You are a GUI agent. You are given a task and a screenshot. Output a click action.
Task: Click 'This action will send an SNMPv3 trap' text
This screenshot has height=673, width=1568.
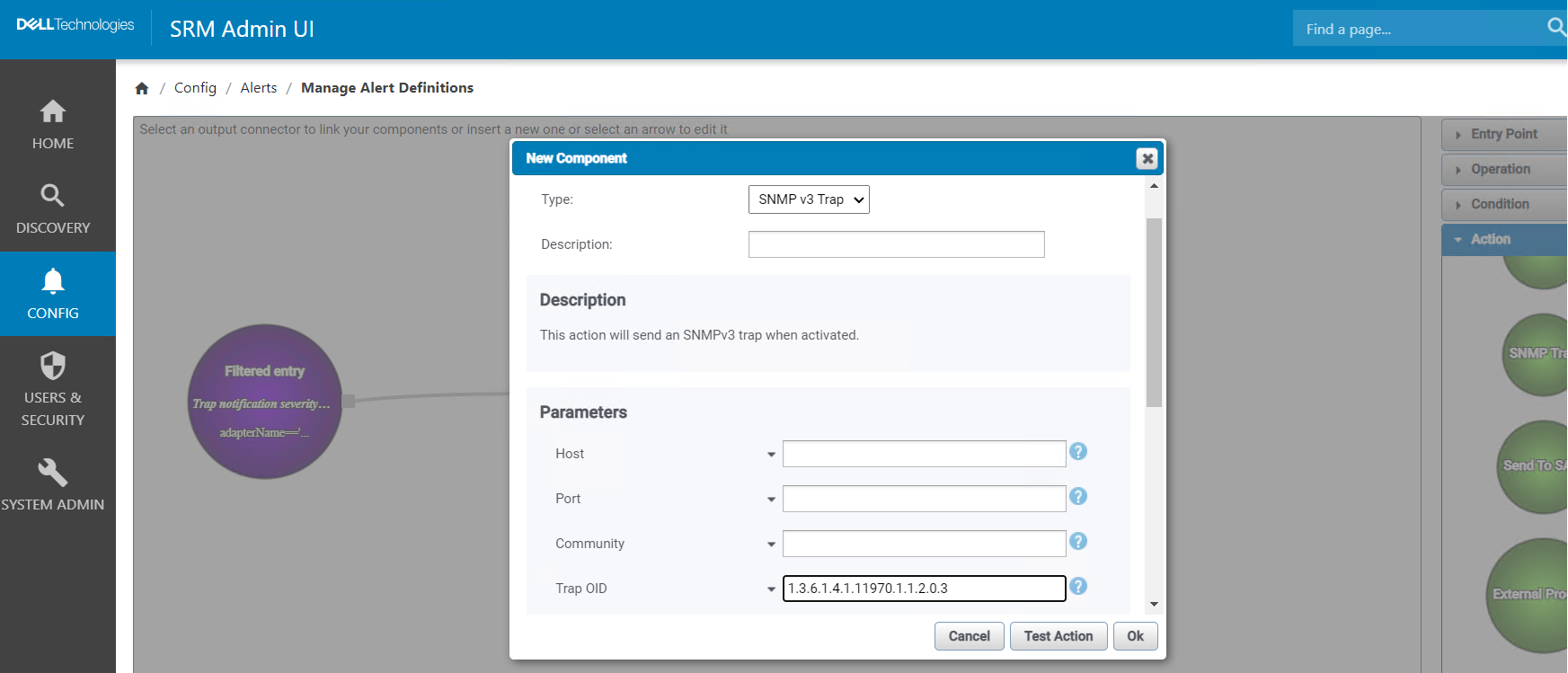699,335
